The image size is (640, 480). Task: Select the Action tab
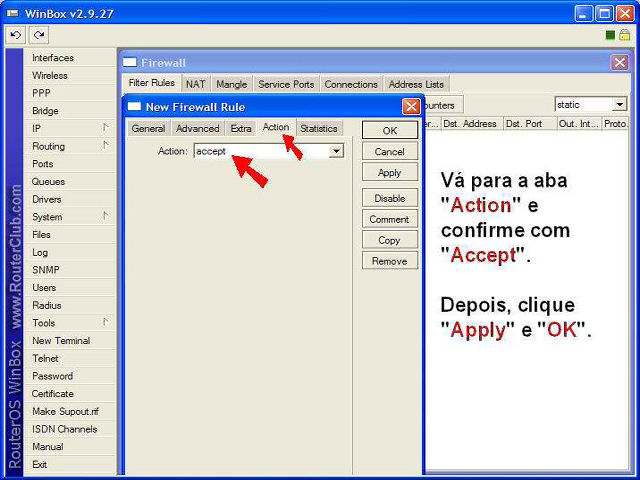tap(276, 127)
